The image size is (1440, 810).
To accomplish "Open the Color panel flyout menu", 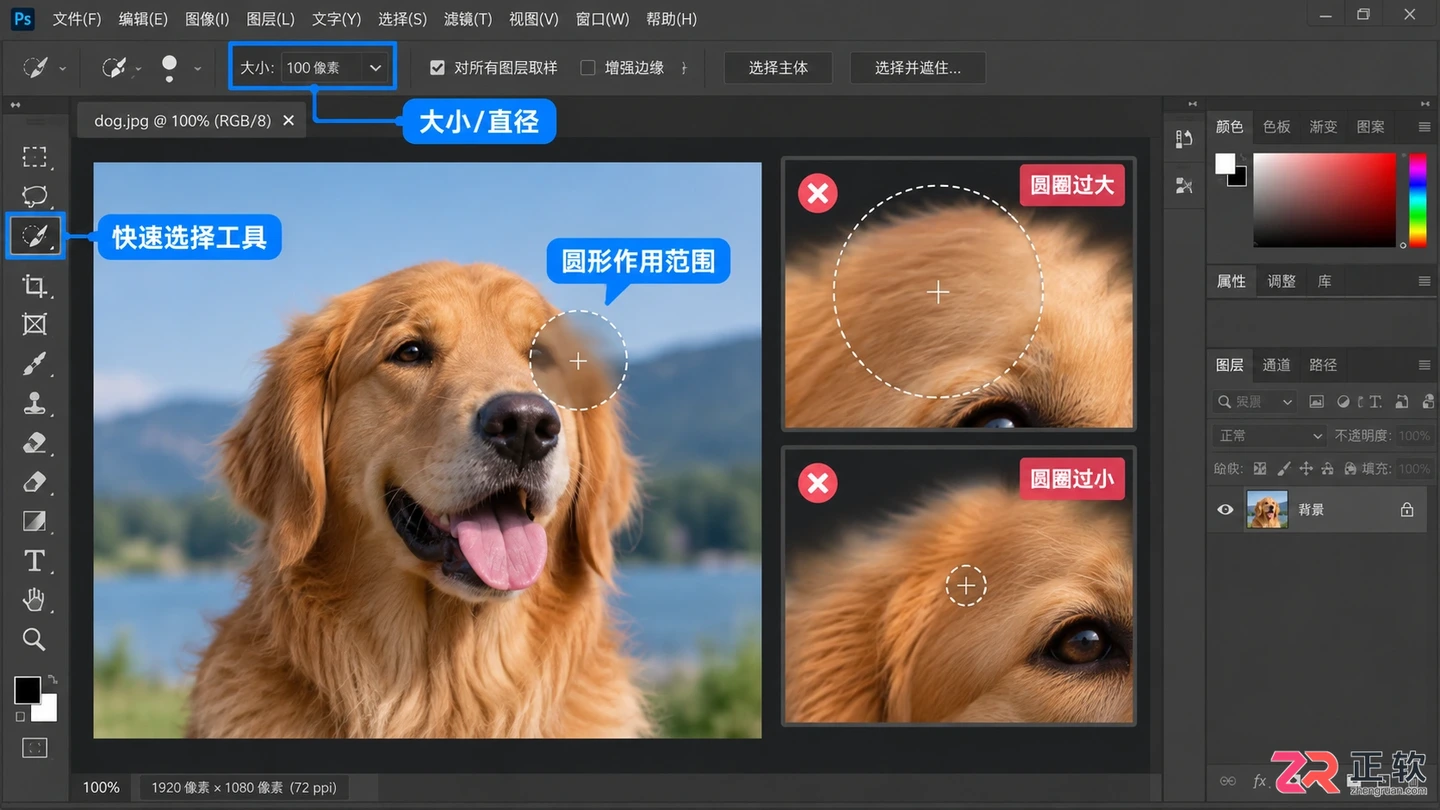I will [1424, 127].
